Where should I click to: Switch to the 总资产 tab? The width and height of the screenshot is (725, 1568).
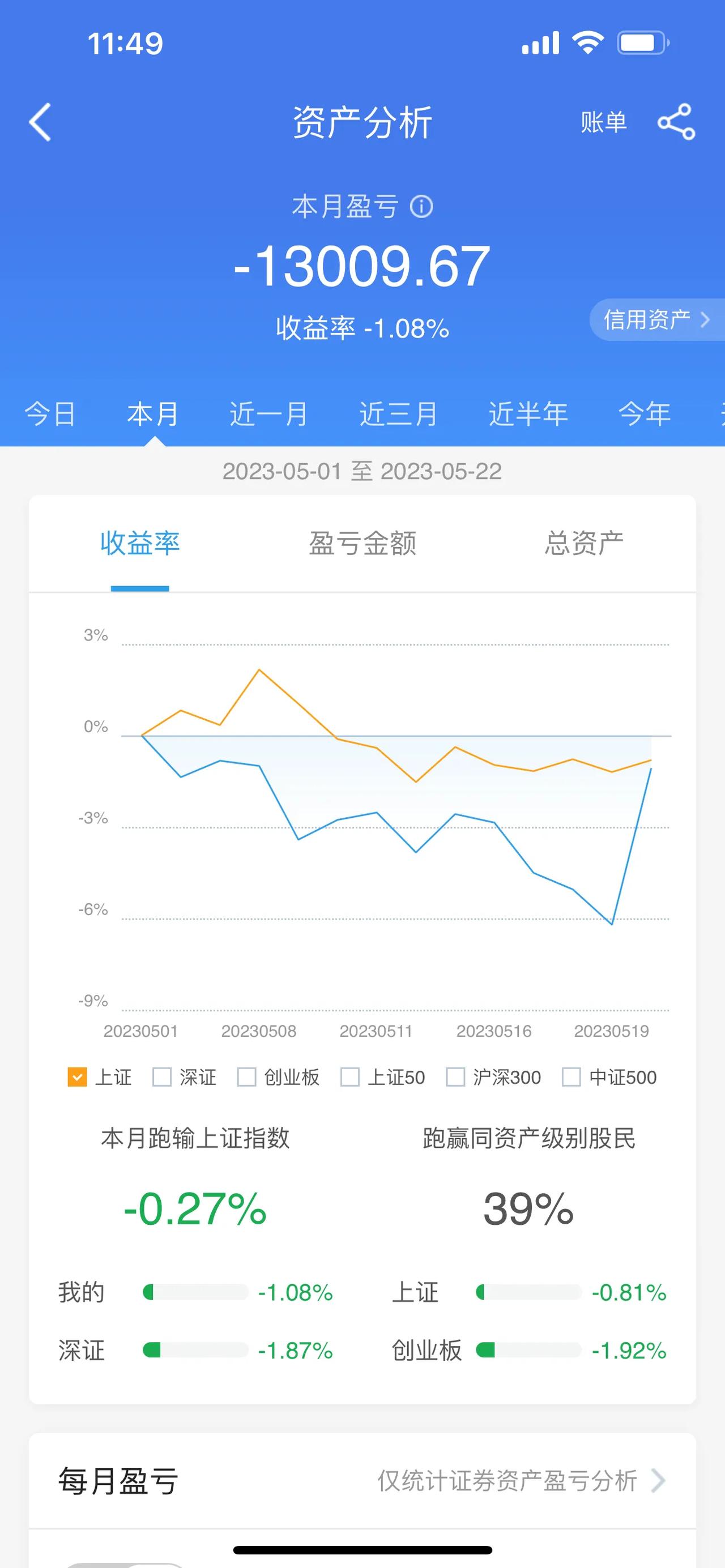(x=584, y=543)
